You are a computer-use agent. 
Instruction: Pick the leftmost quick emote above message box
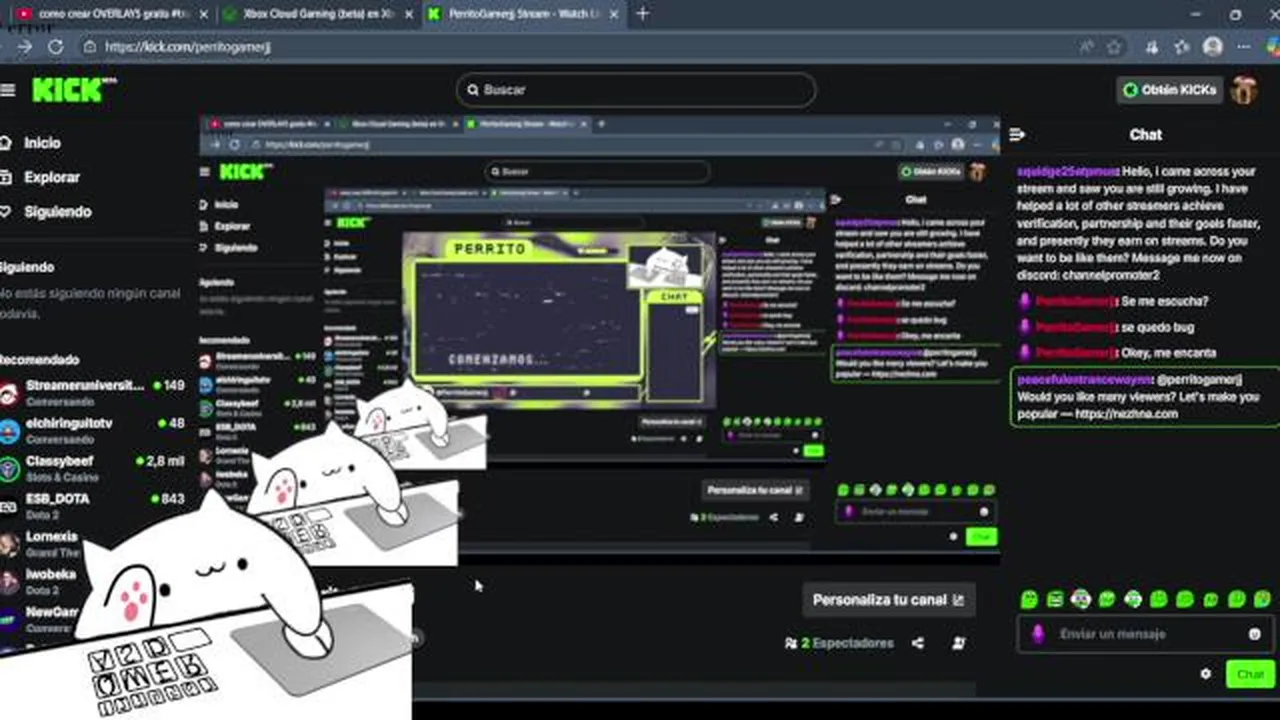click(1028, 599)
